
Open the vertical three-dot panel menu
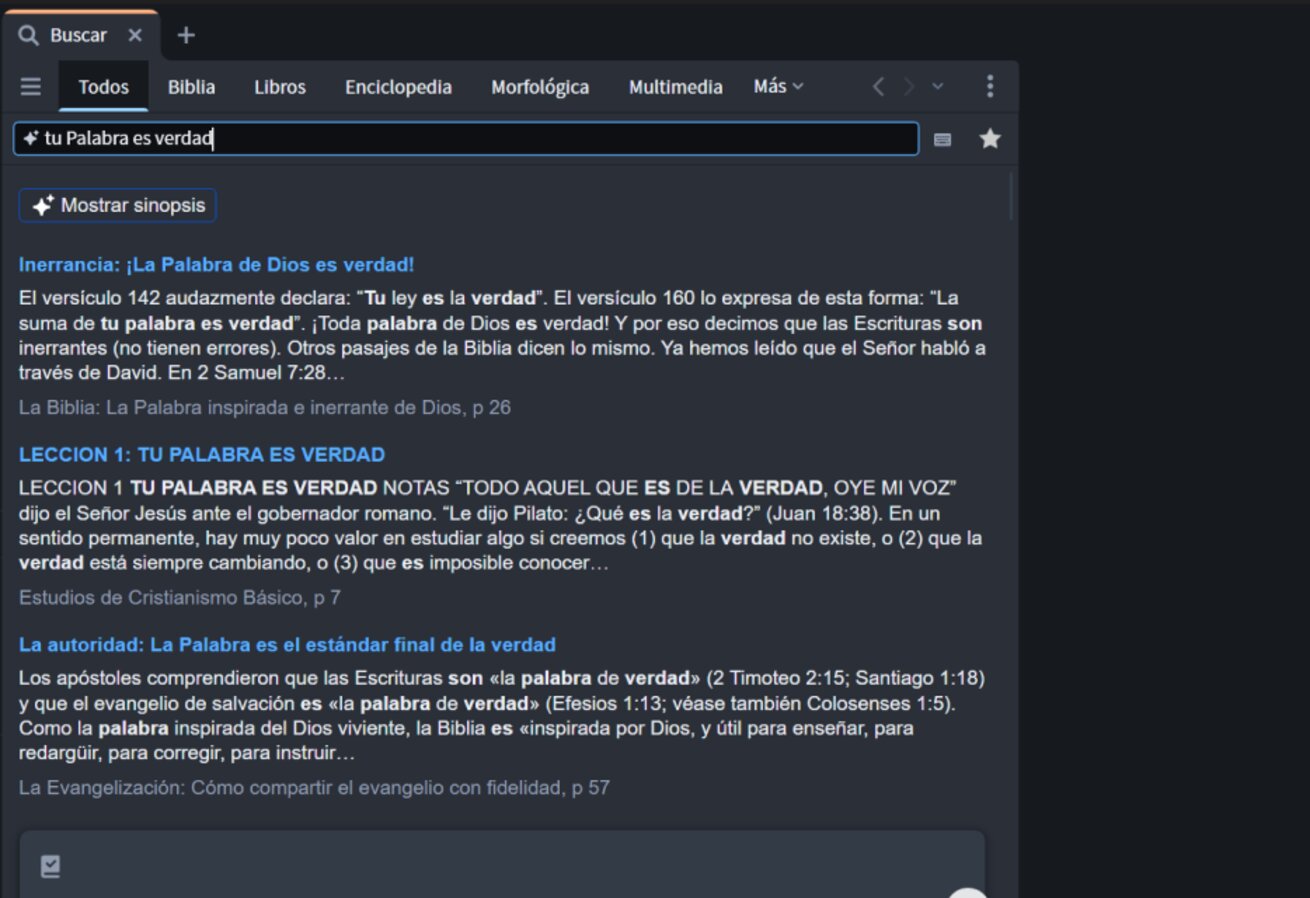pos(990,87)
